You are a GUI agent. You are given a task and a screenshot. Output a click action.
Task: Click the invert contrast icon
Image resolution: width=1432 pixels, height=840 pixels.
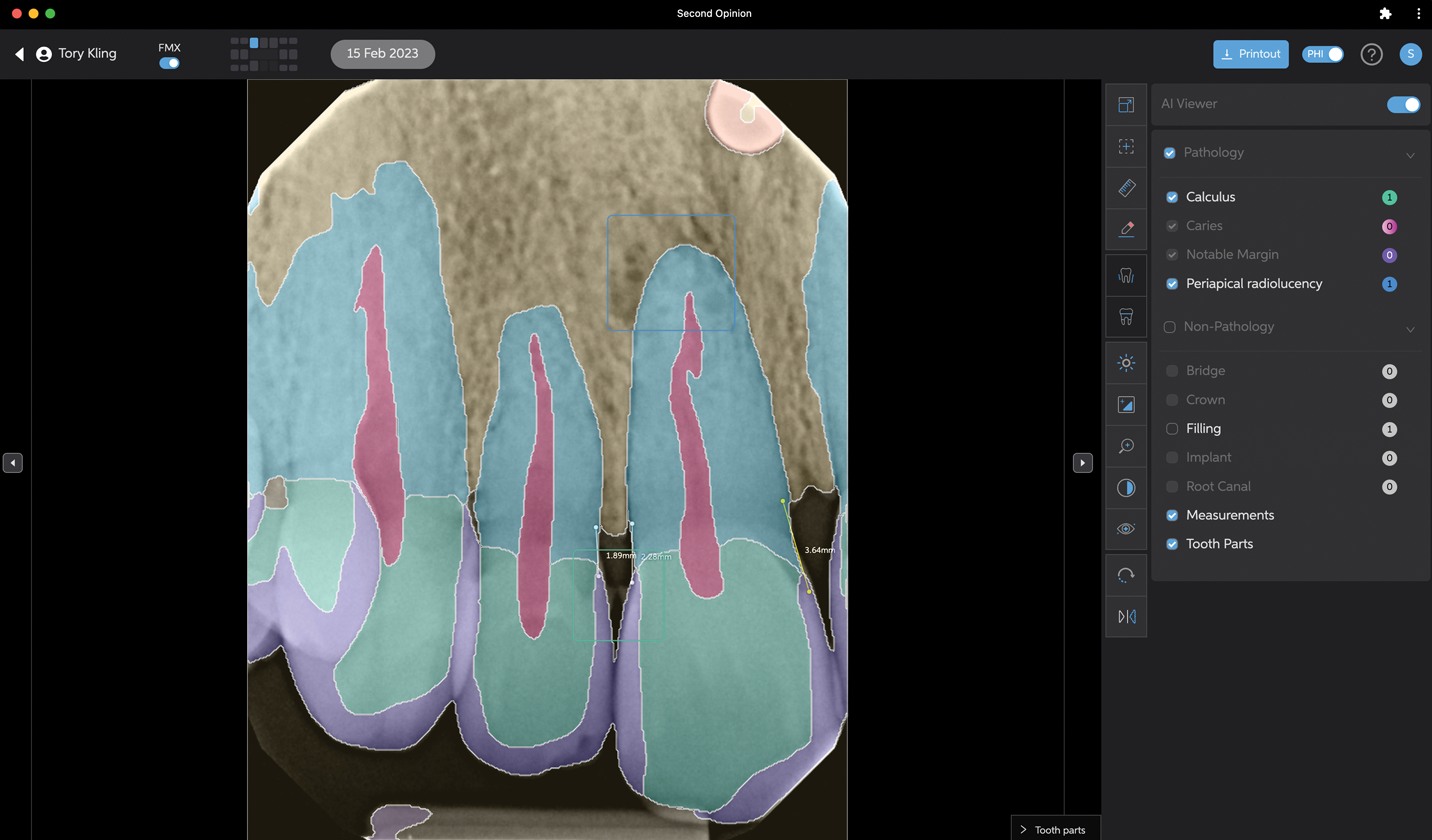1126,488
